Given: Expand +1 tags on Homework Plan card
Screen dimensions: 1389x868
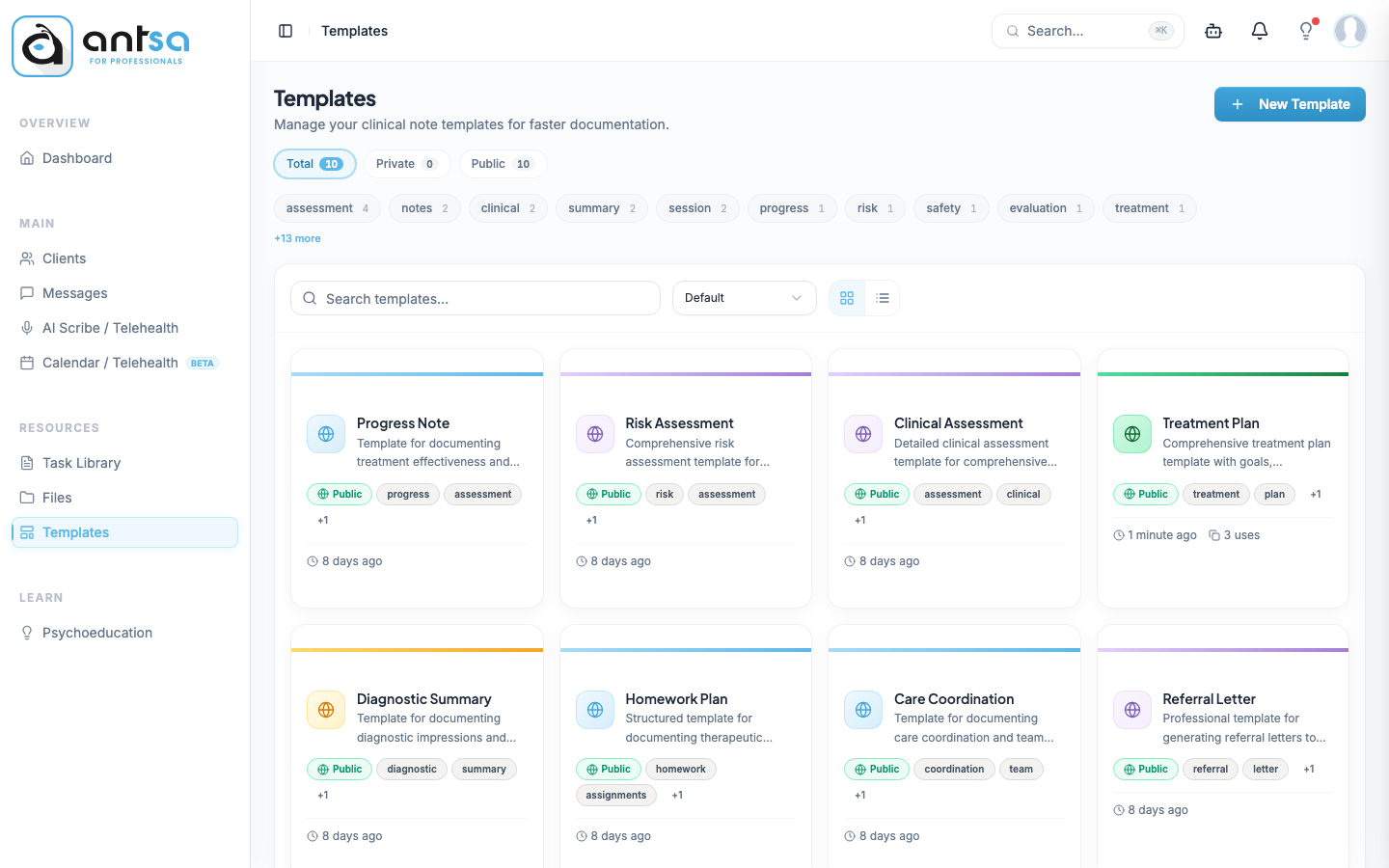Looking at the screenshot, I should (x=677, y=796).
